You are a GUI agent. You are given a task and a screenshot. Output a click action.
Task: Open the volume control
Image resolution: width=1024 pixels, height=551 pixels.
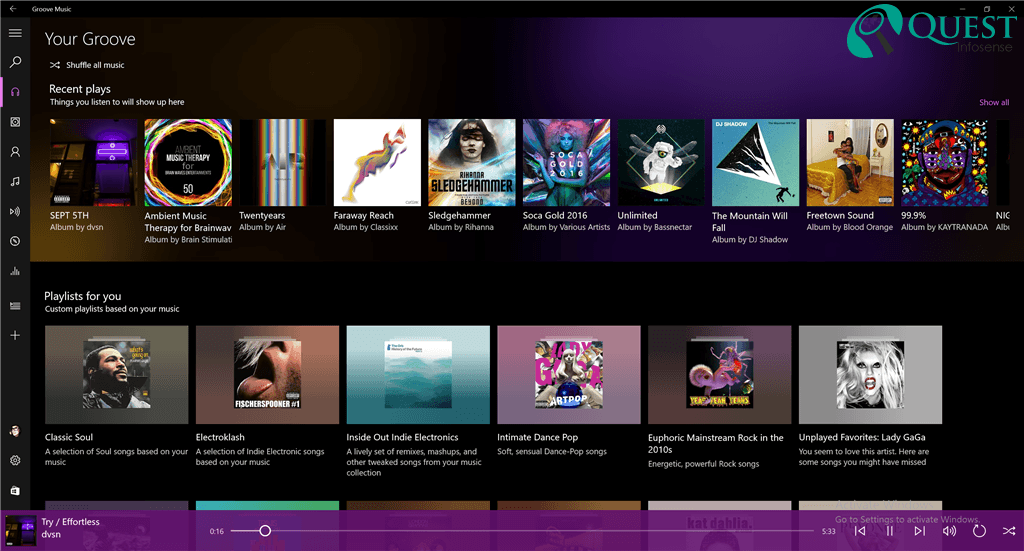tap(949, 531)
